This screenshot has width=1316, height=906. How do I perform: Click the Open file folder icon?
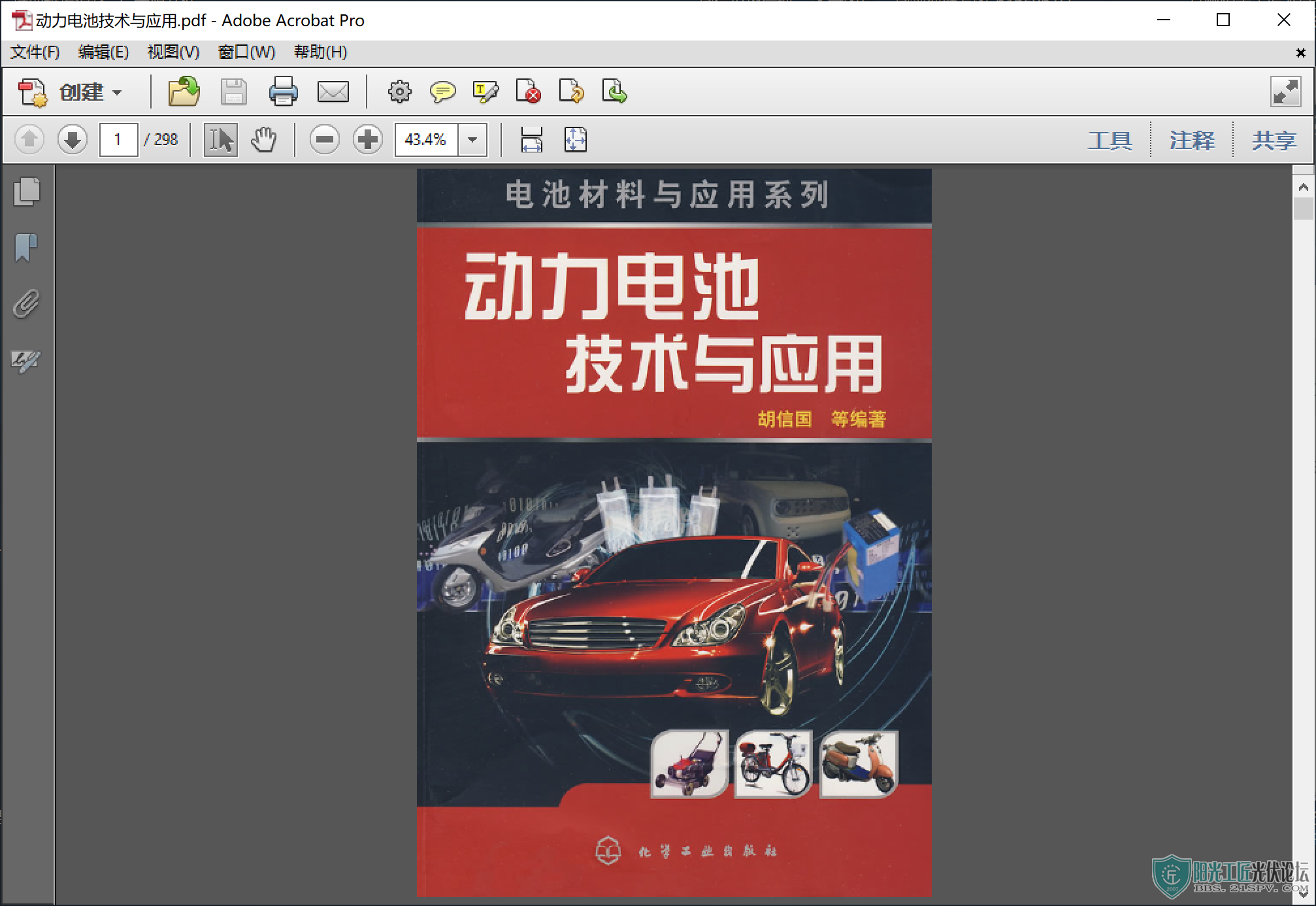tap(184, 92)
